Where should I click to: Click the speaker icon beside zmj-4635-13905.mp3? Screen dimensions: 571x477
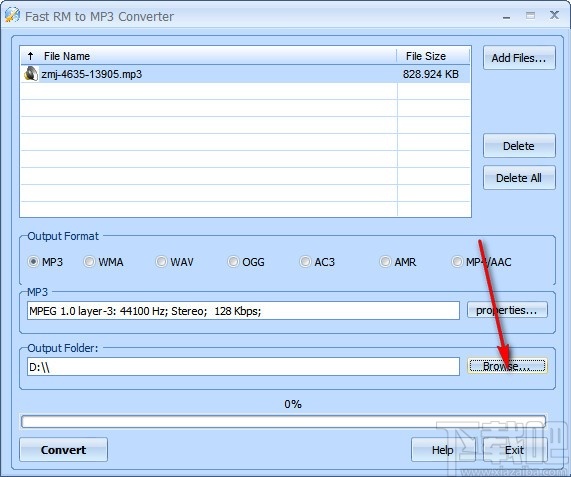point(31,74)
